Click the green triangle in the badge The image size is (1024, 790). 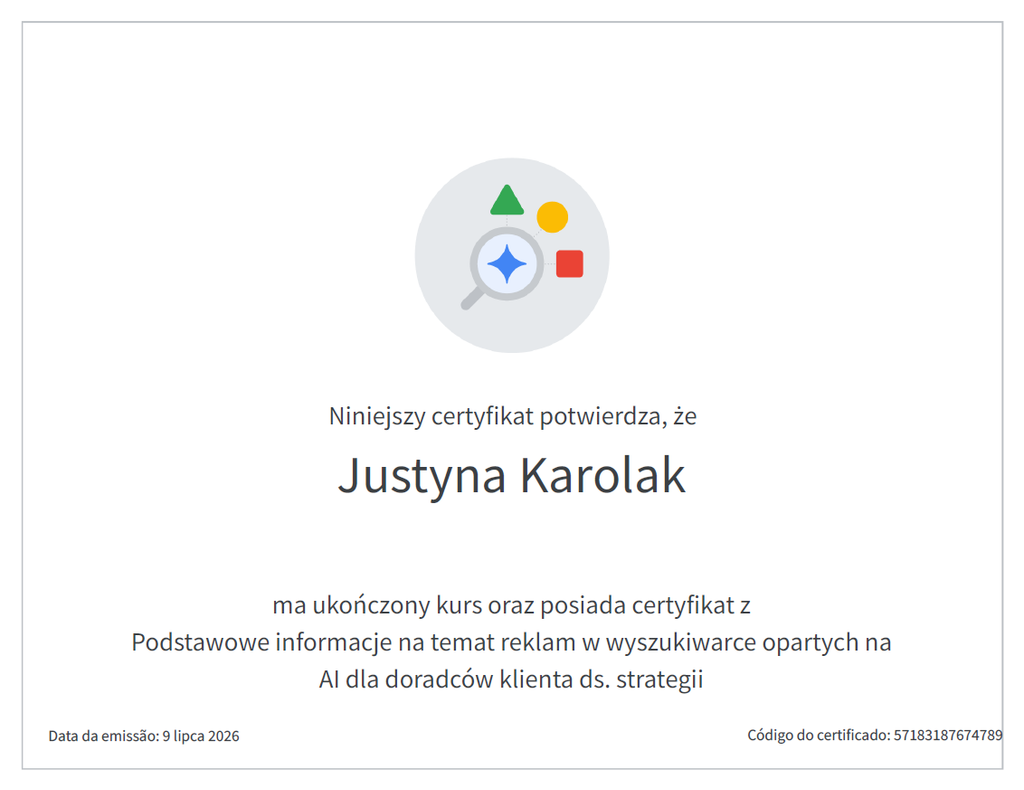pos(507,200)
